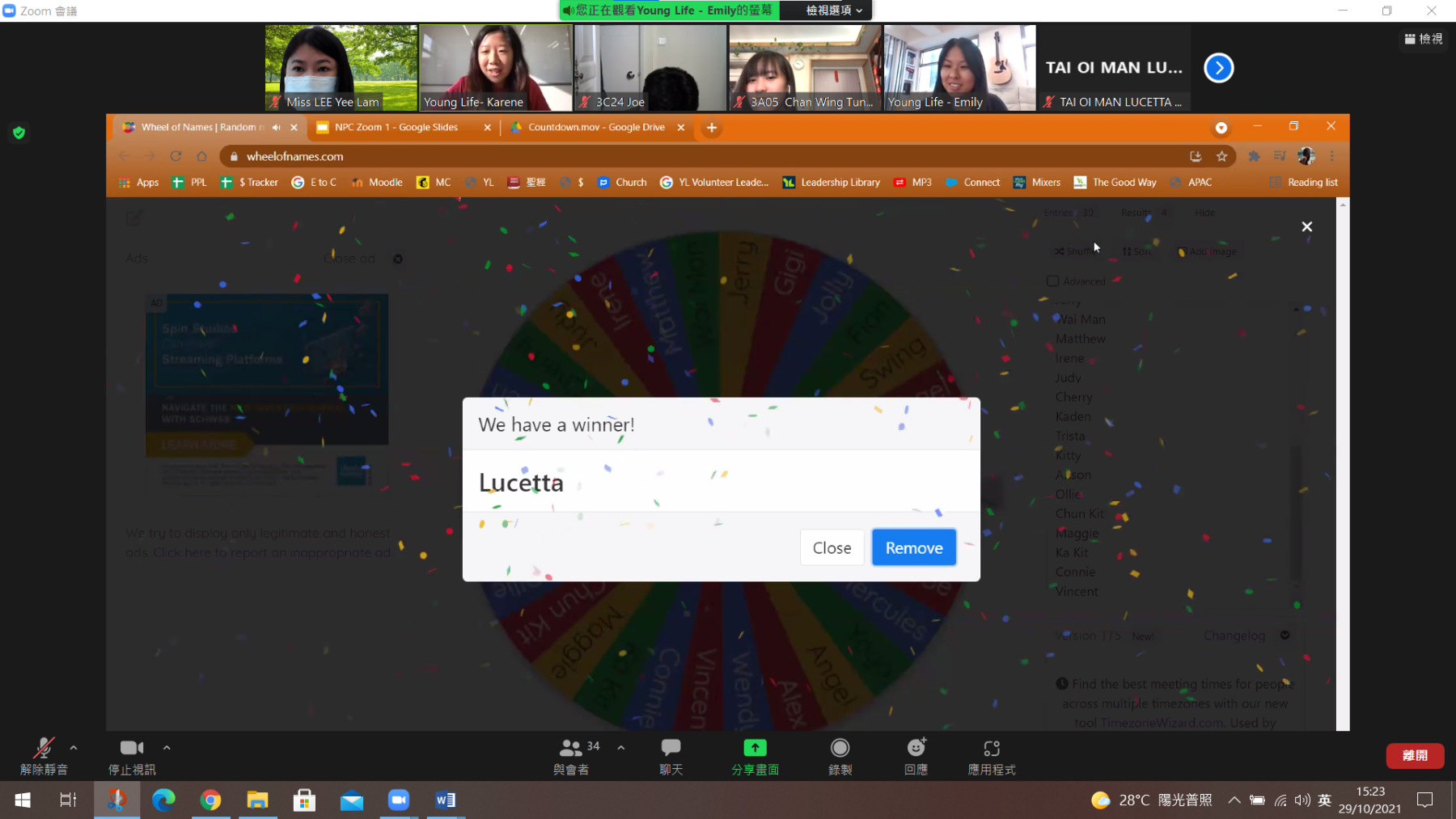Show next video thumbnails with blue arrow
Image resolution: width=1456 pixels, height=819 pixels.
pos(1218,68)
